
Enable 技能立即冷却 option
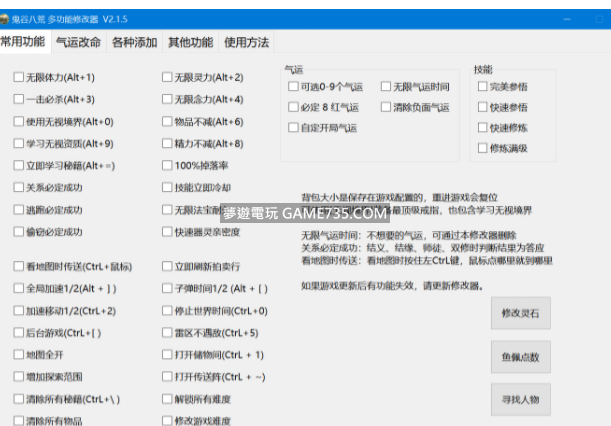167,187
